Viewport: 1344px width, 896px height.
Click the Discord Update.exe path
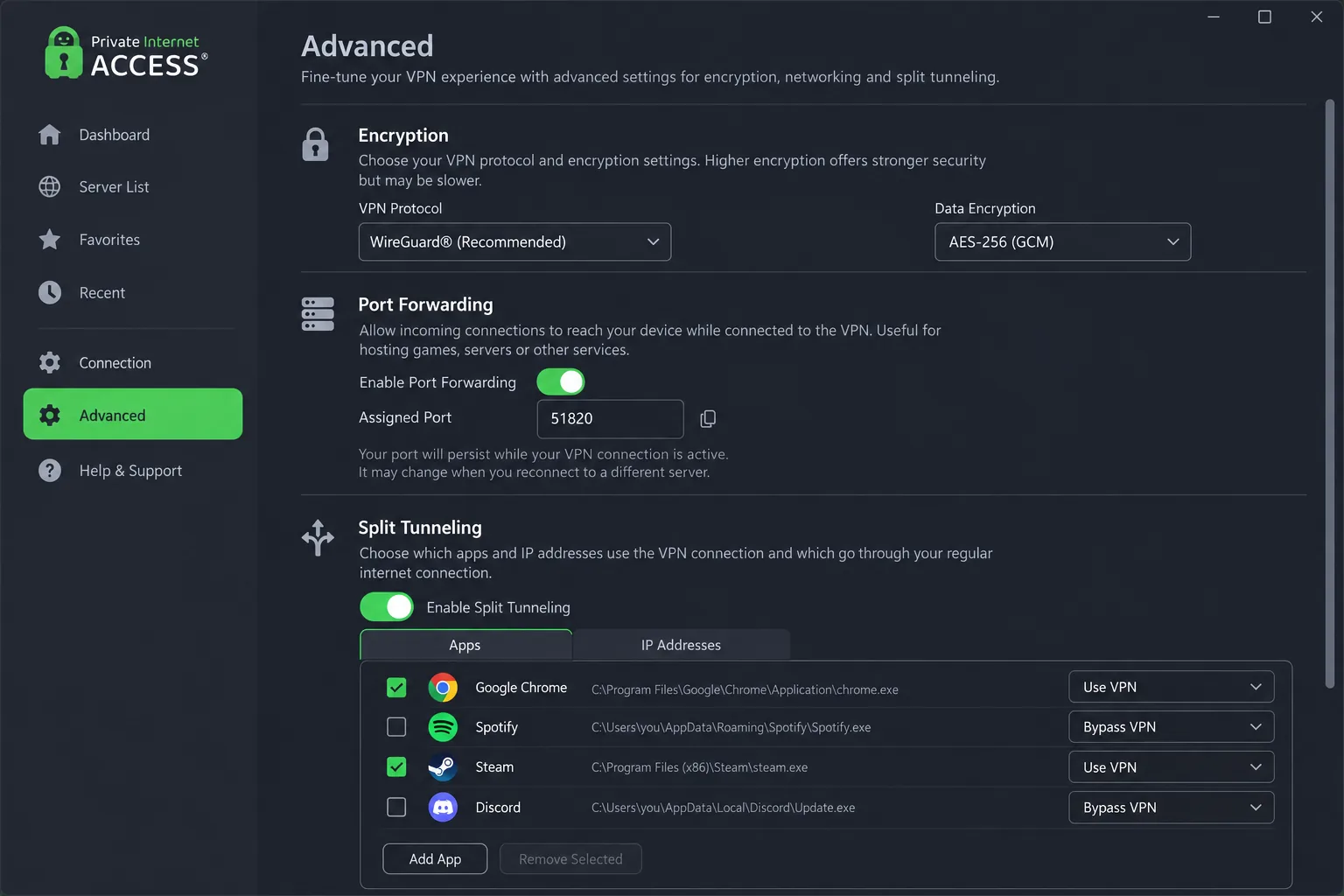723,808
